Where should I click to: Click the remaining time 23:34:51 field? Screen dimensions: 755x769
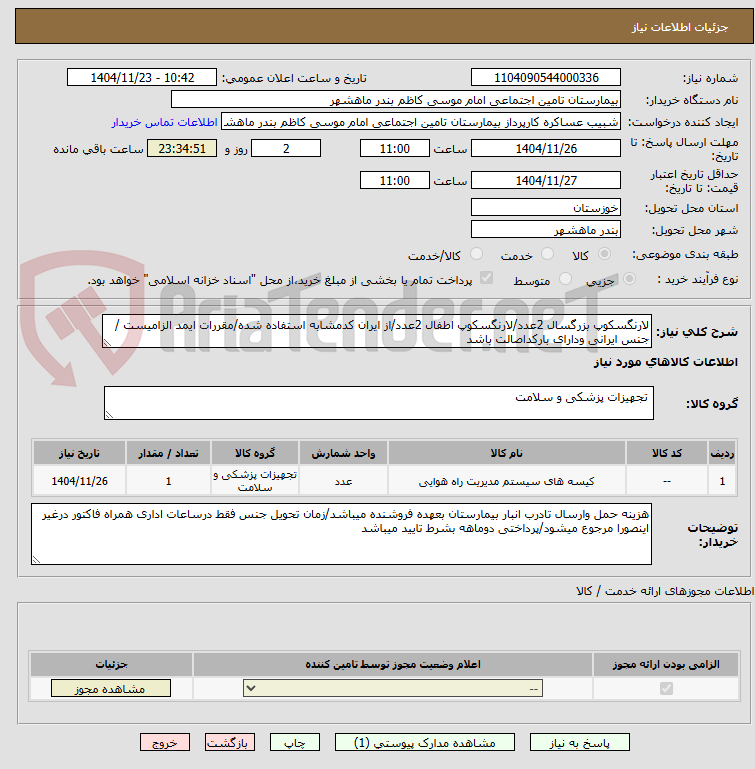pos(182,149)
